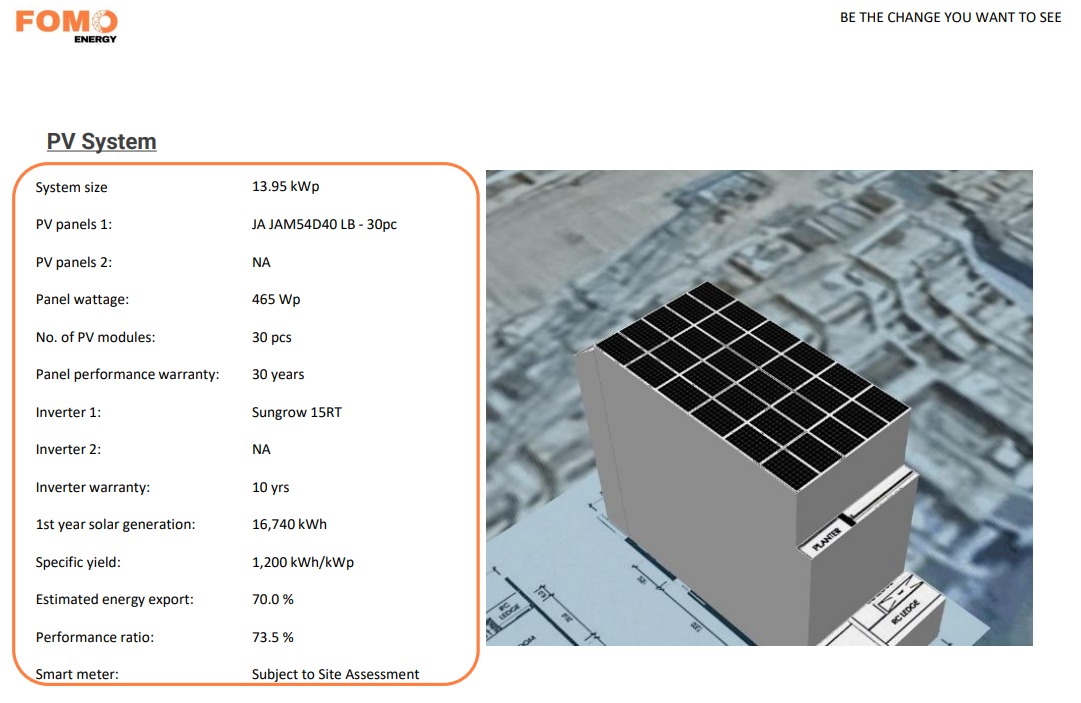Click the 'Performance ratio:' label
1081x703 pixels.
click(94, 638)
